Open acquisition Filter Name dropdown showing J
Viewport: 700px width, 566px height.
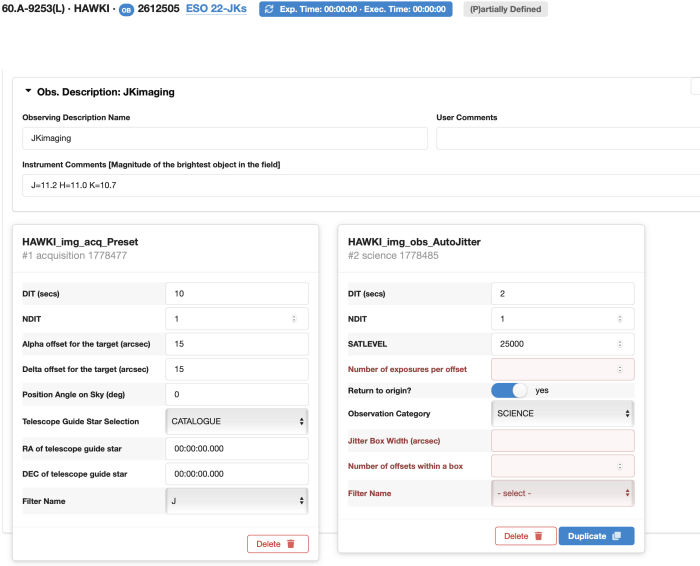coord(236,500)
